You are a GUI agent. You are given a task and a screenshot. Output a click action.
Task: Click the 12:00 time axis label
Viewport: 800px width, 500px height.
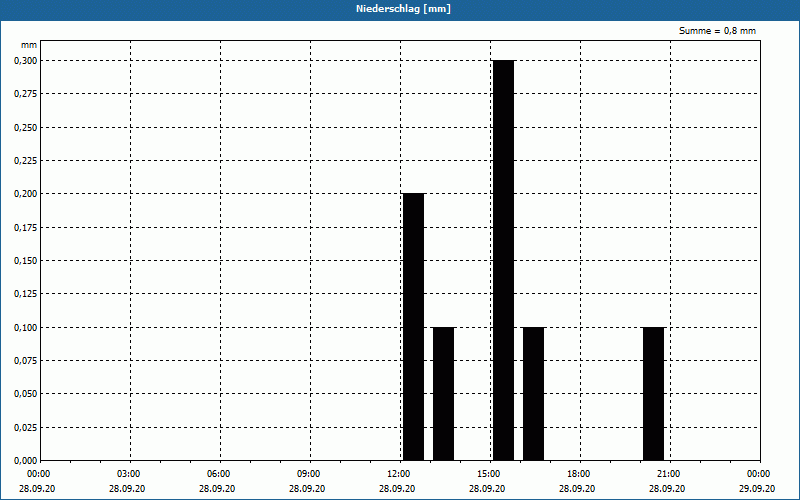399,474
